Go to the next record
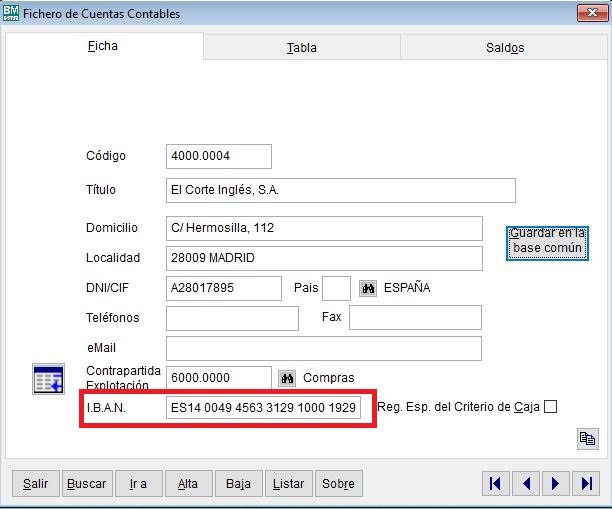Viewport: 612px width, 509px height. click(556, 484)
